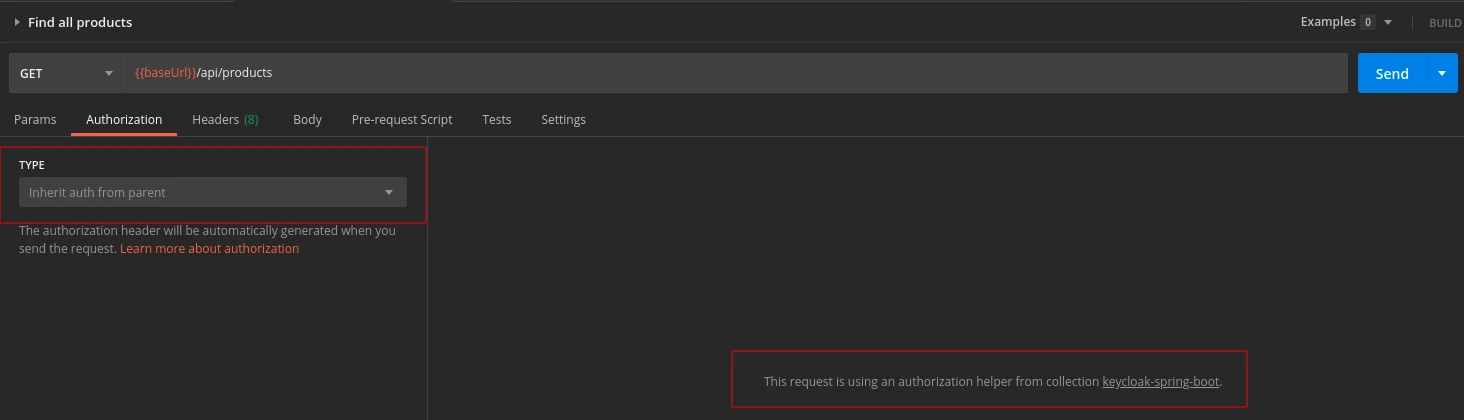Switch to the Params tab

35,119
